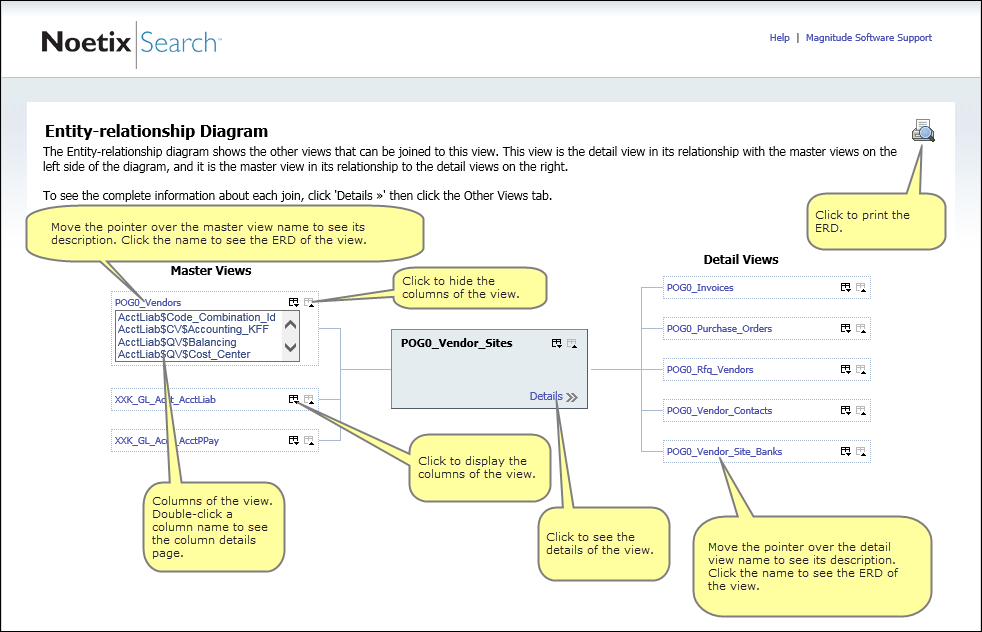Viewport: 982px width, 632px height.
Task: Display columns for POG0_Vendor_Site_Banks
Action: pos(845,451)
